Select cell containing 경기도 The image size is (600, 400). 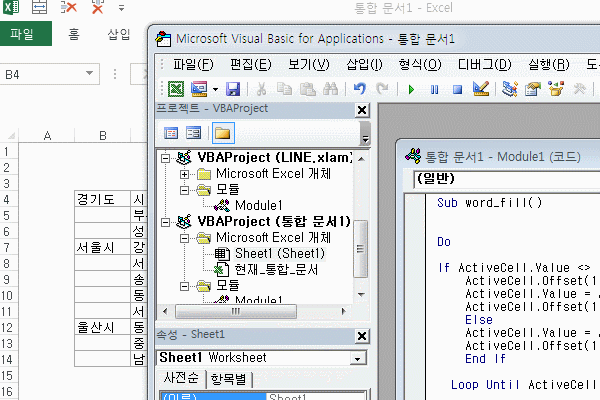[x=102, y=199]
